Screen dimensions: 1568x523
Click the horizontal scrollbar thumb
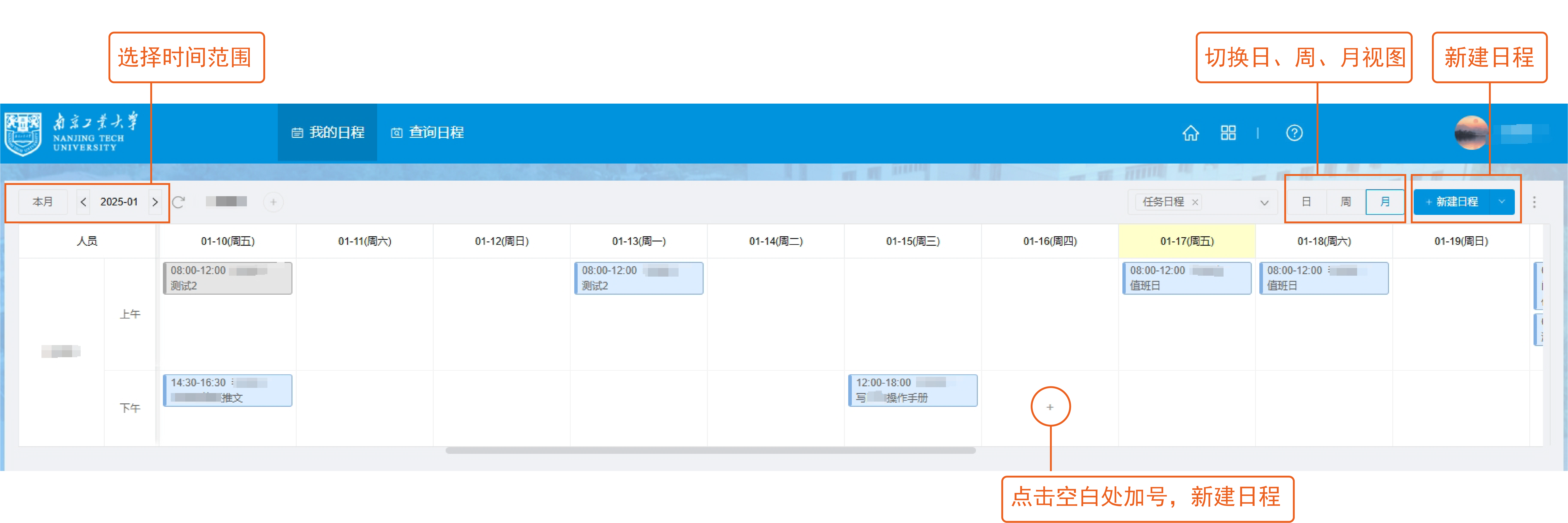pyautogui.click(x=710, y=450)
